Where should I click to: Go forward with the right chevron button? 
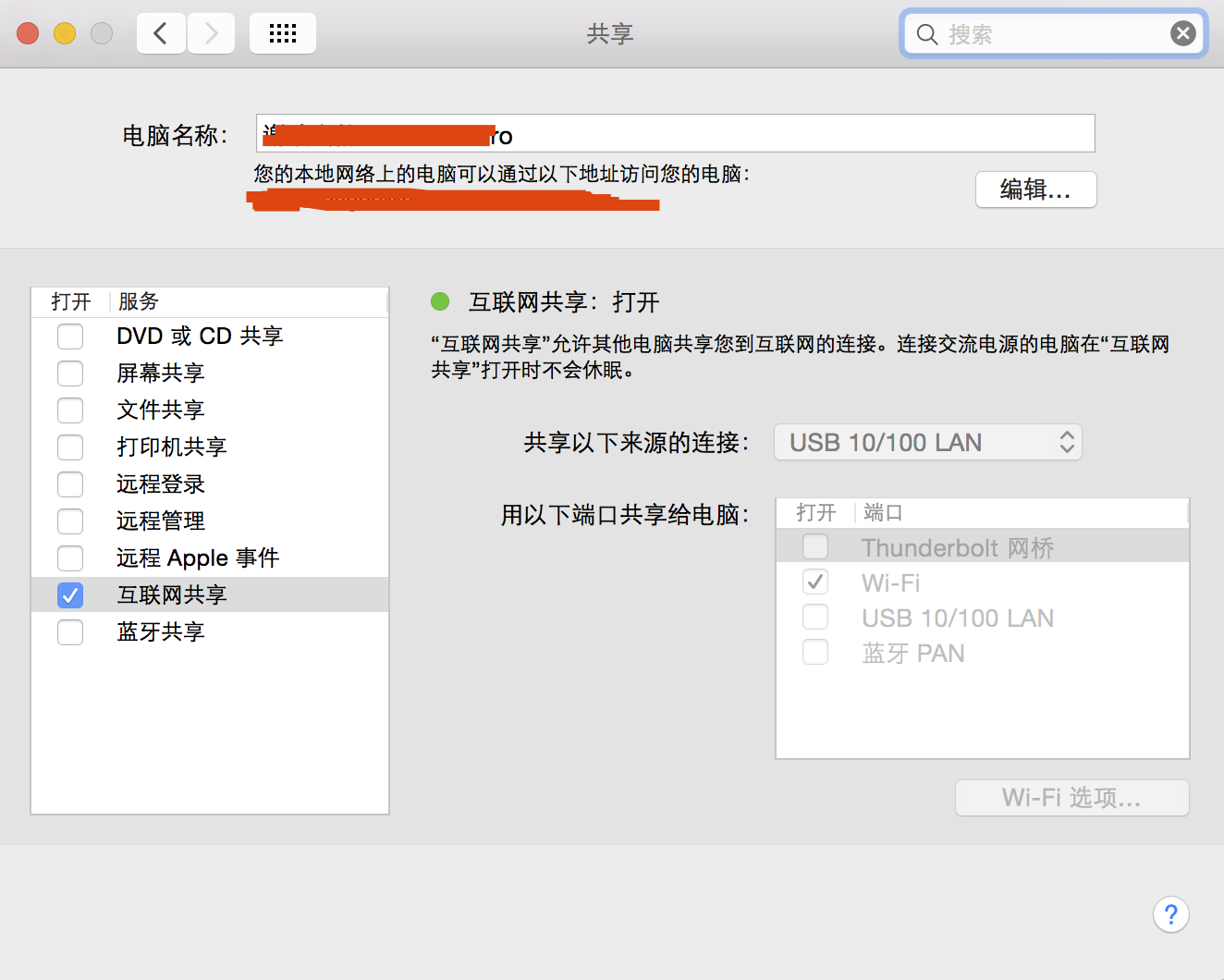211,34
